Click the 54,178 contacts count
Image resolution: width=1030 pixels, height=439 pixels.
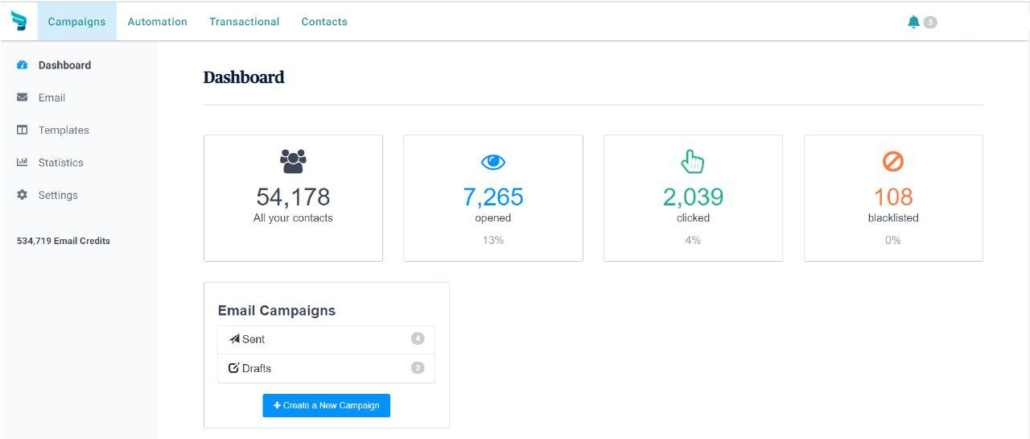click(293, 196)
